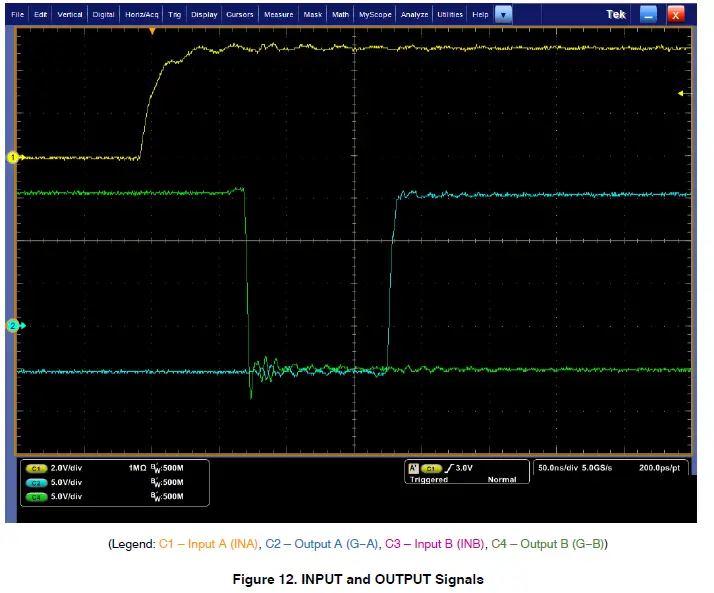The height and width of the screenshot is (593, 714).
Task: Minimize the oscilloscope window
Action: [x=648, y=14]
